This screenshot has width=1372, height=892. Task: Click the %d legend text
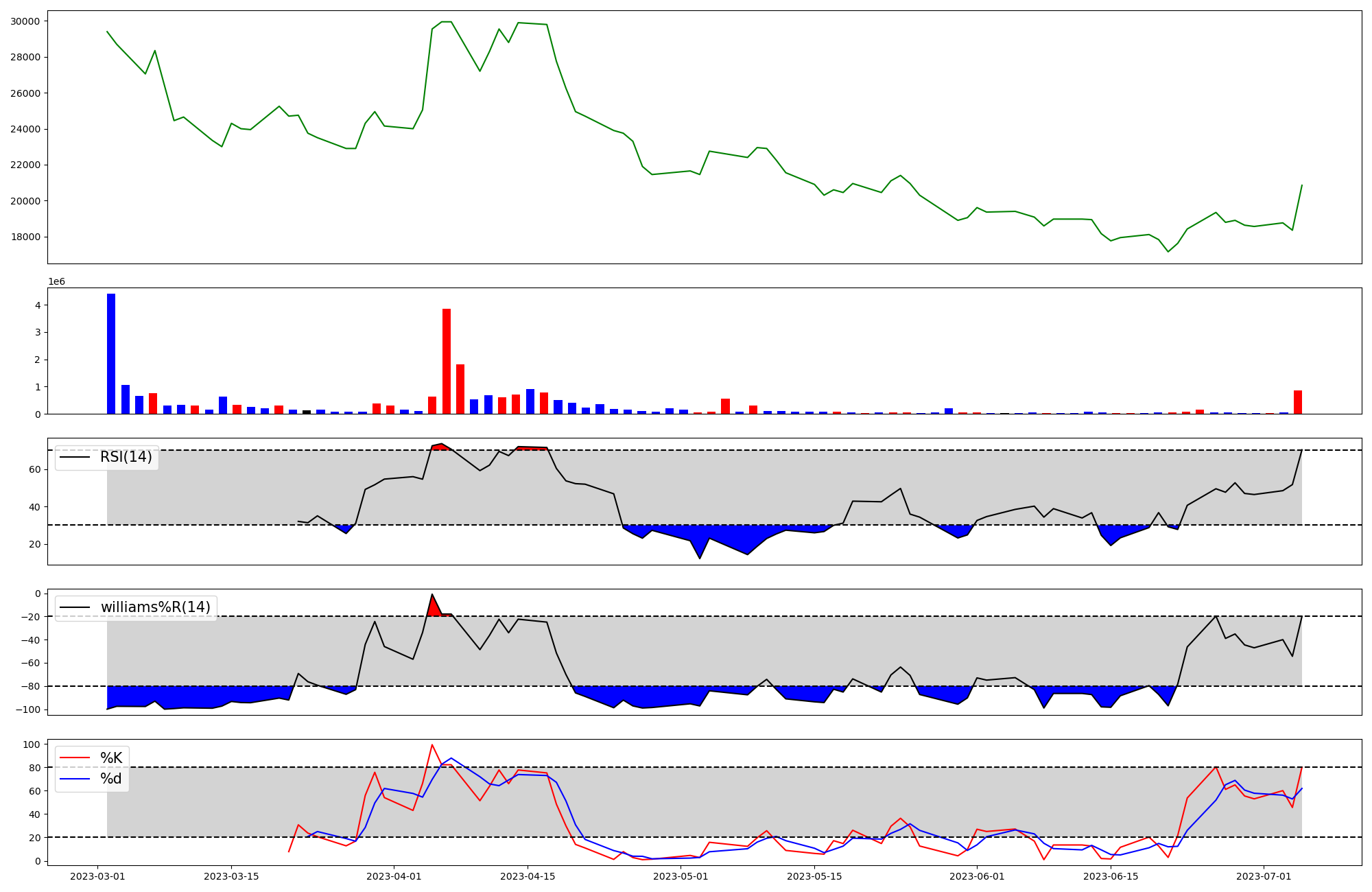coord(111,779)
